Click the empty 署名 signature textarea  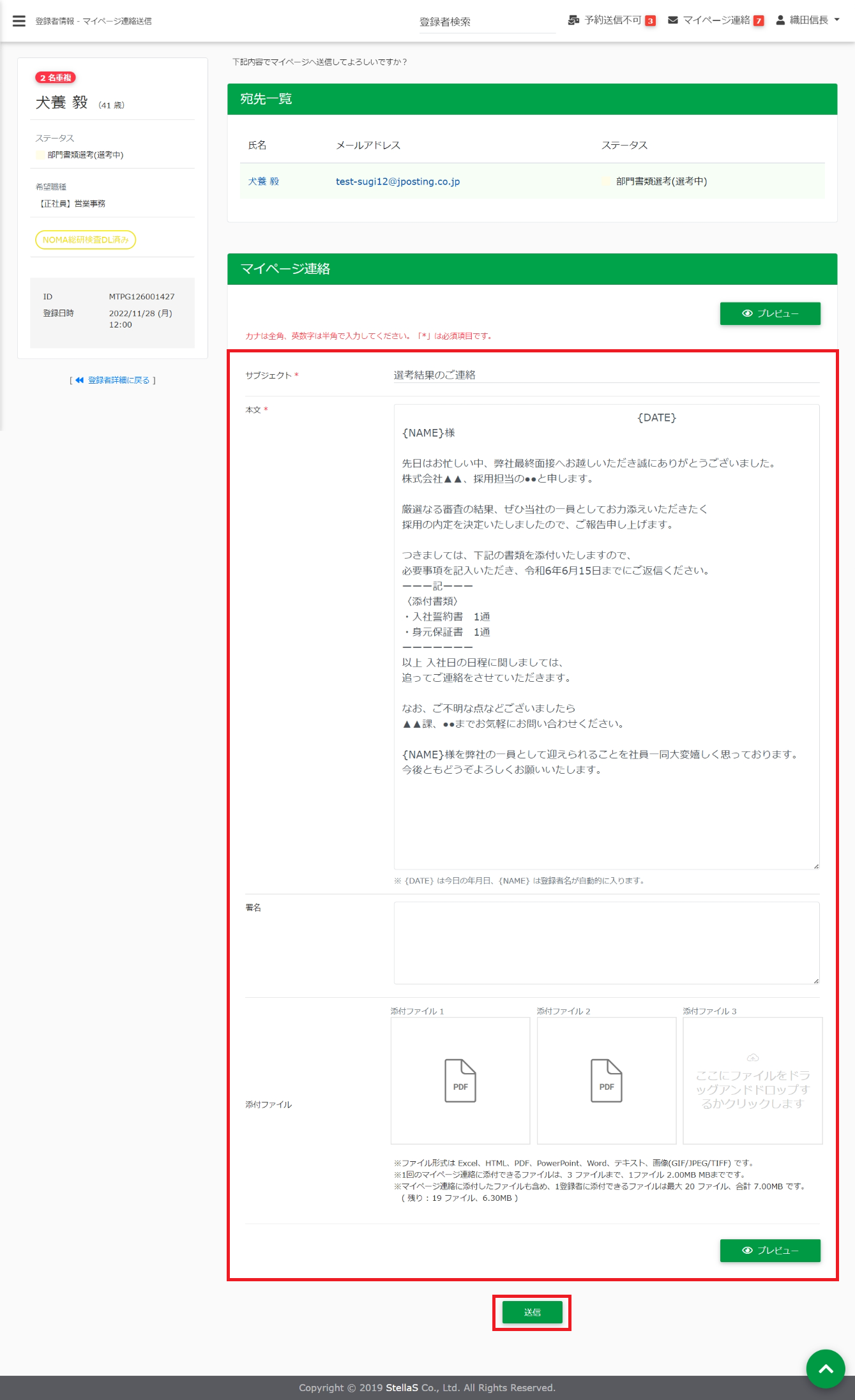(605, 942)
